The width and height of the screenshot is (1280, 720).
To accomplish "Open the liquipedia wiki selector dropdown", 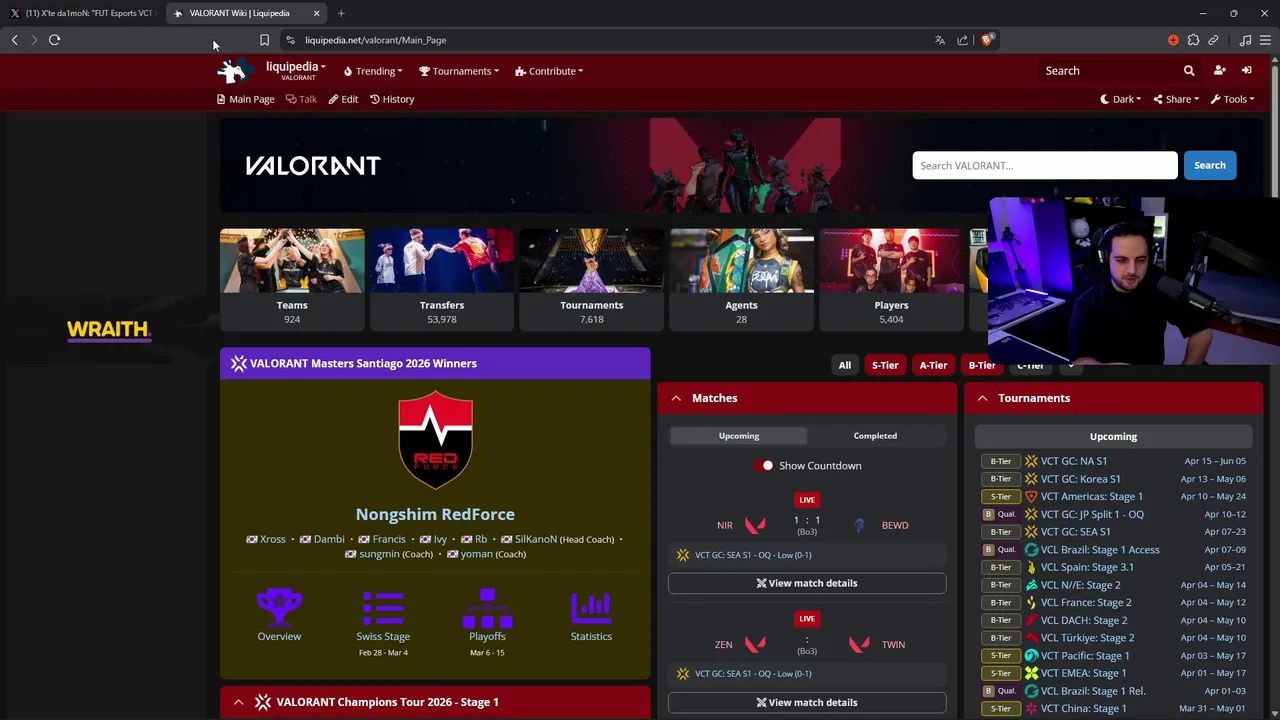I will [x=295, y=71].
